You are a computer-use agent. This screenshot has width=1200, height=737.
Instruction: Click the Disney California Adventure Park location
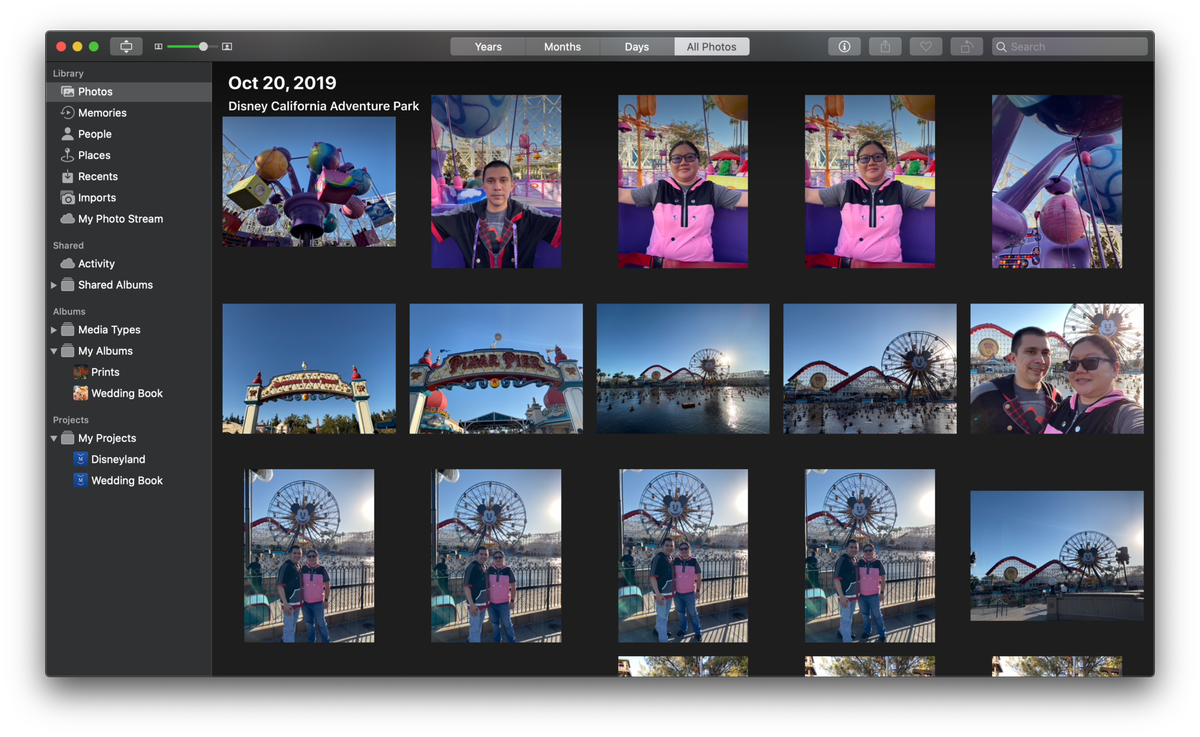coord(324,106)
